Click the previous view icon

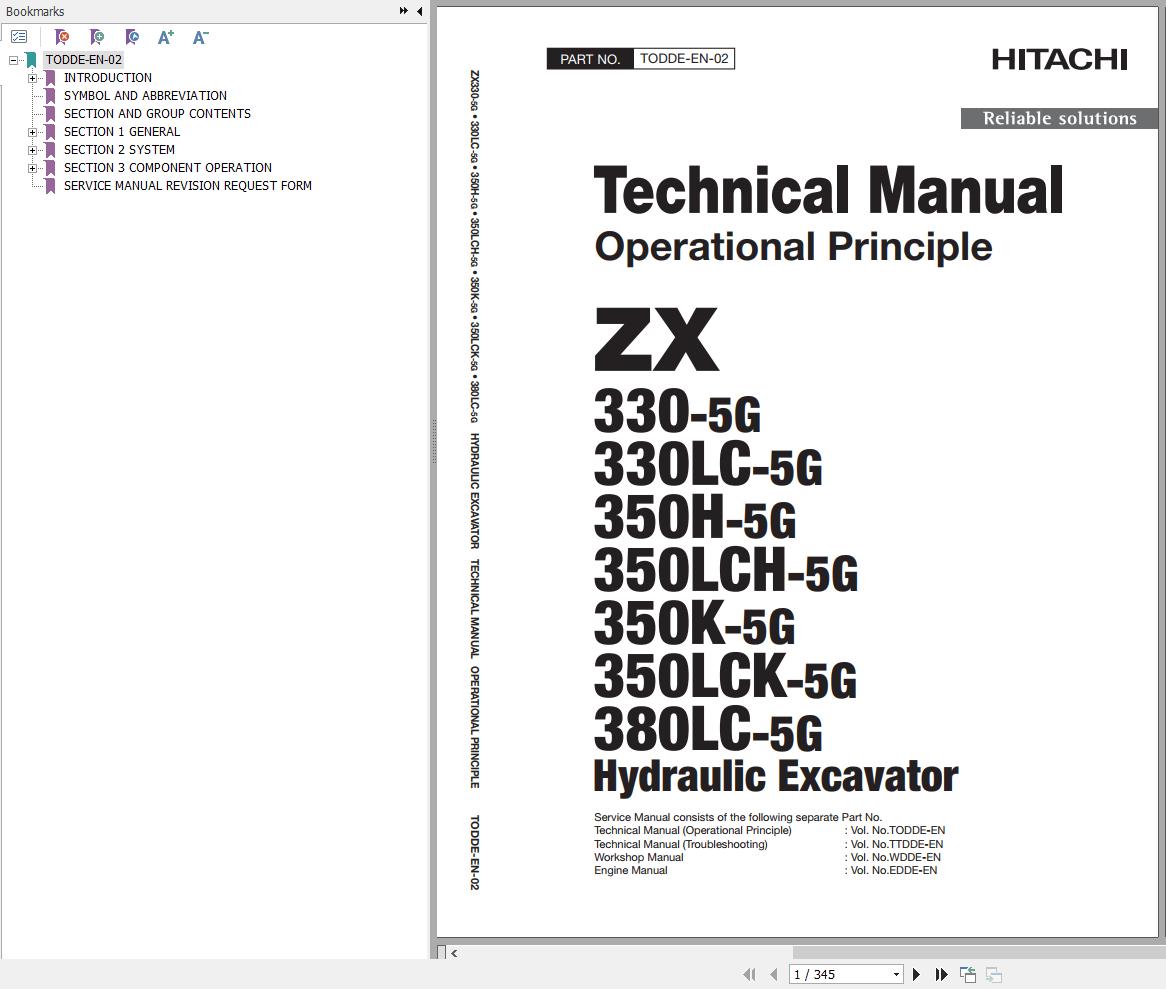pos(967,974)
